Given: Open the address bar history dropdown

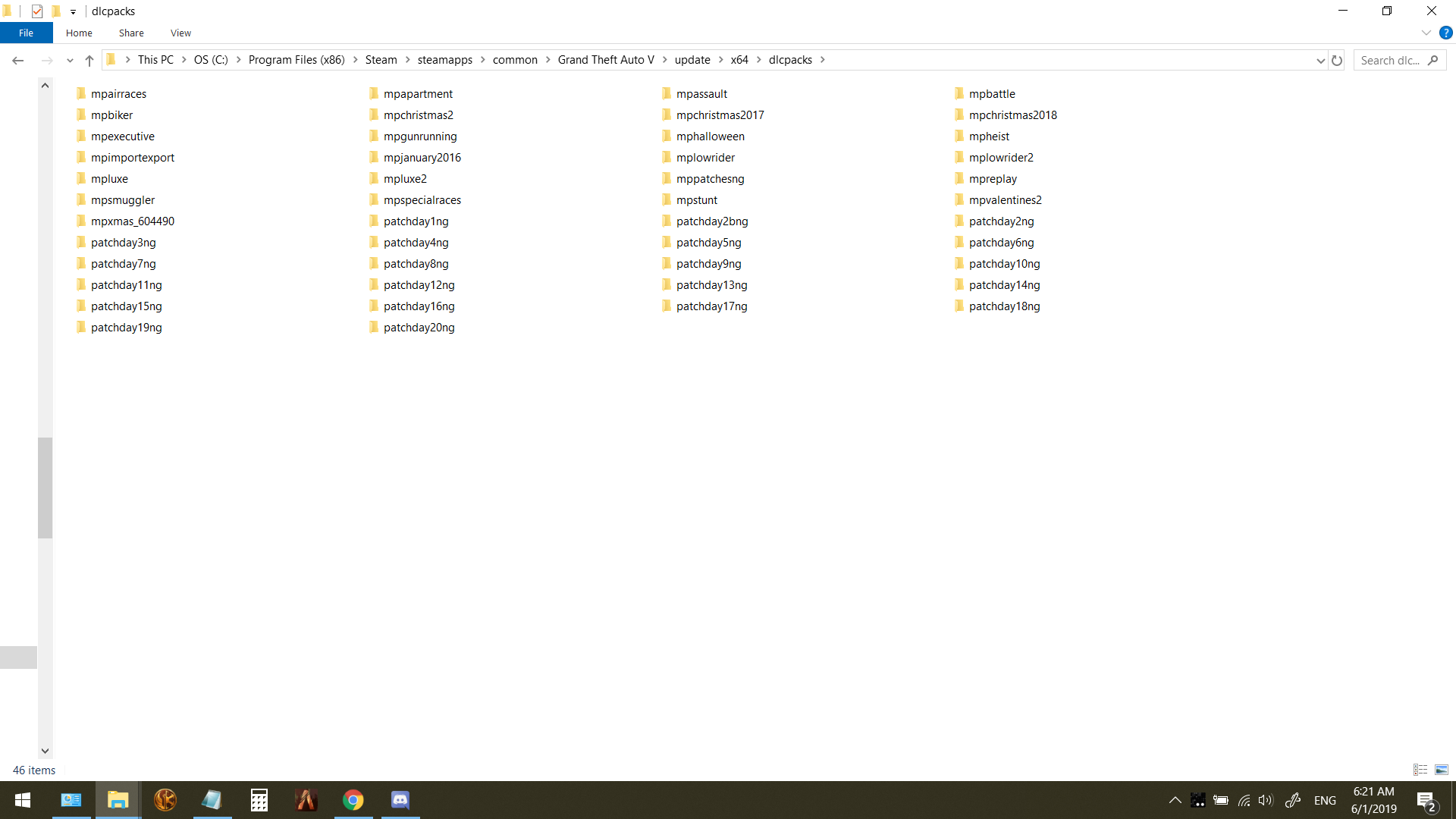Looking at the screenshot, I should (x=1320, y=60).
